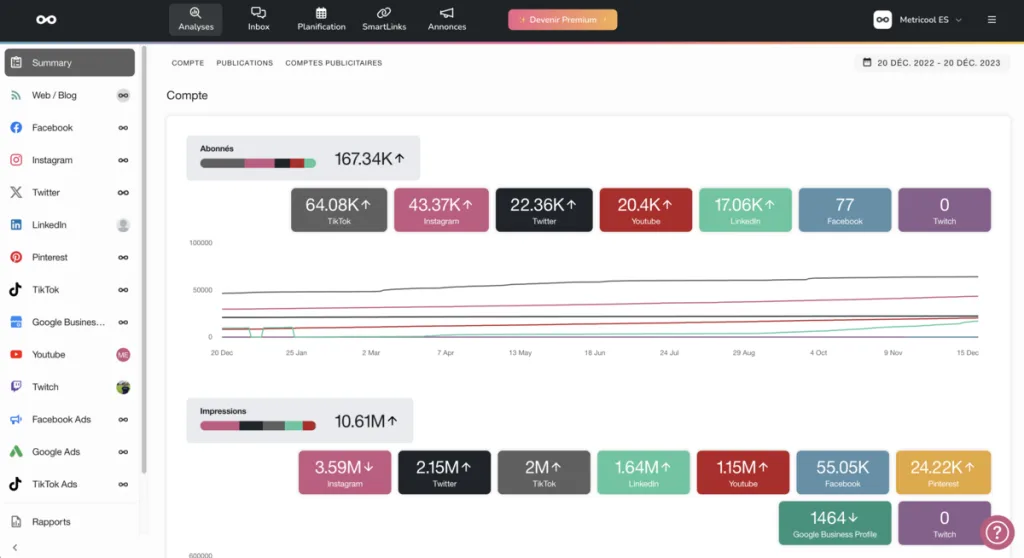Click the TikTok 2M impressions card
1024x558 pixels.
tap(544, 472)
